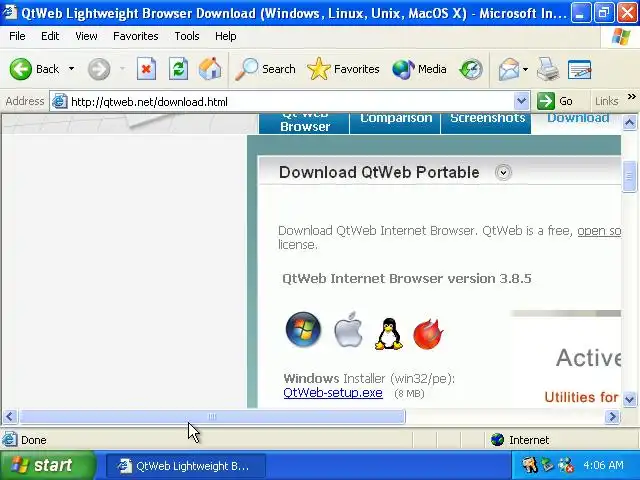640x480 pixels.
Task: Open the Back history dropdown arrow
Action: click(x=71, y=69)
